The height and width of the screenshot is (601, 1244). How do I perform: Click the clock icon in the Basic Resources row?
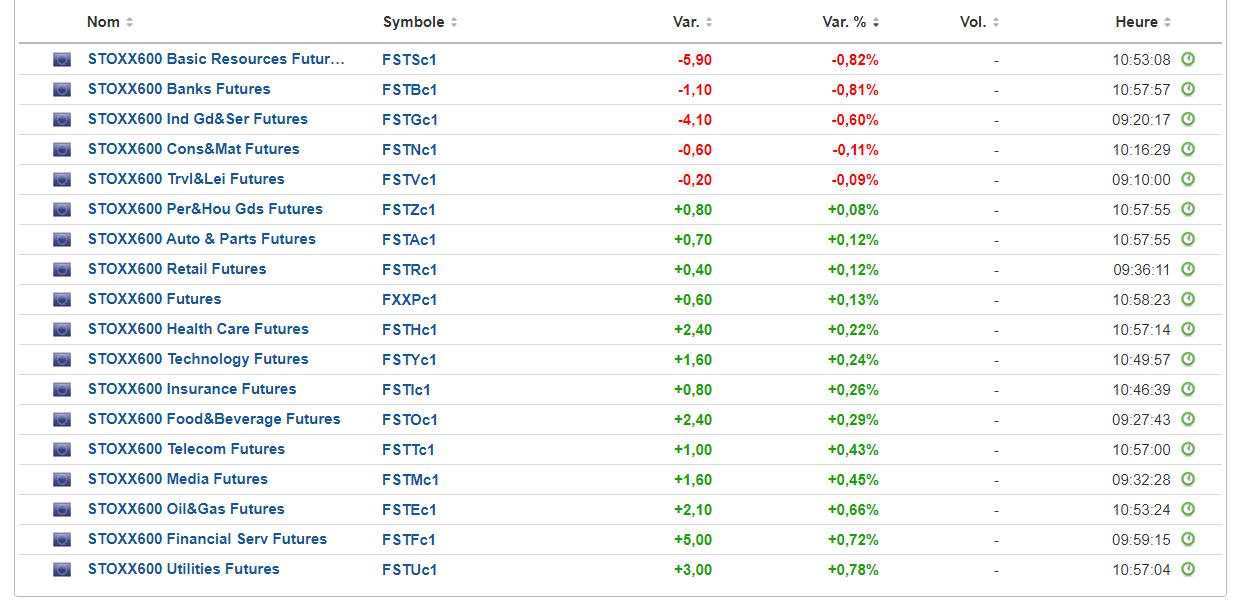tap(1188, 60)
